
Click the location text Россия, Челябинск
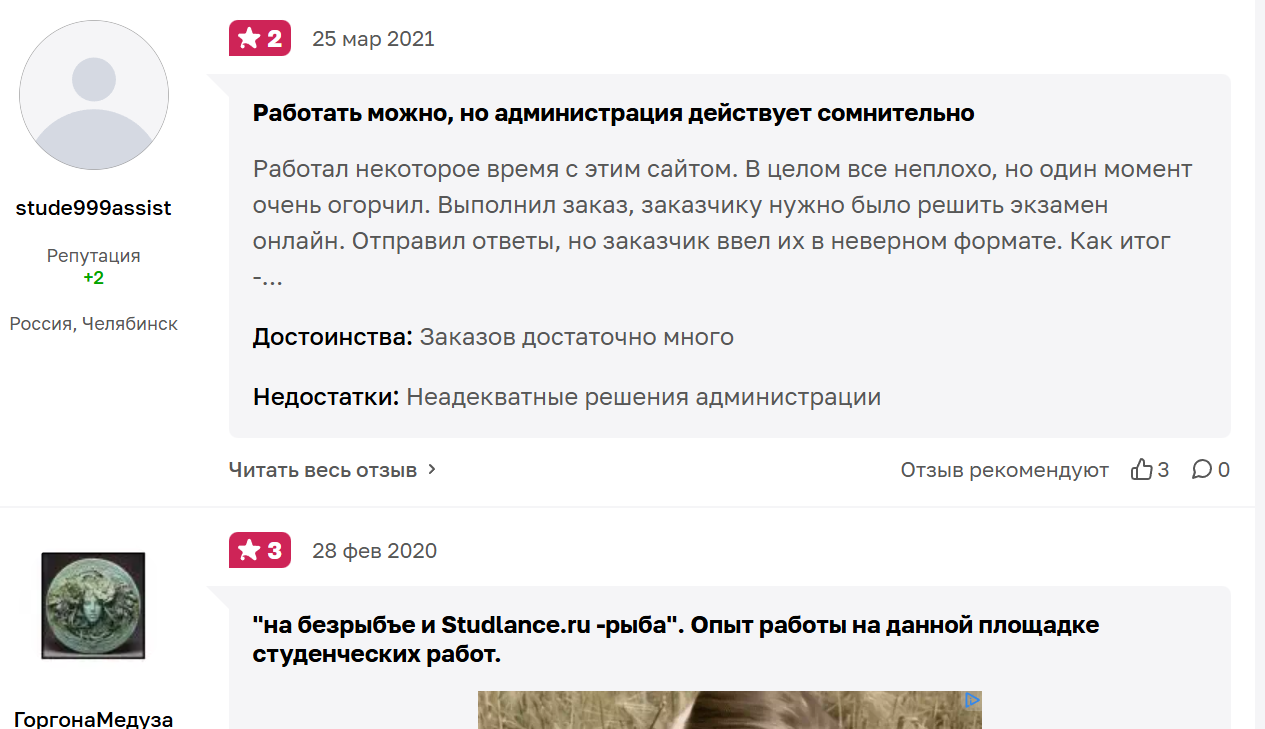tap(94, 324)
